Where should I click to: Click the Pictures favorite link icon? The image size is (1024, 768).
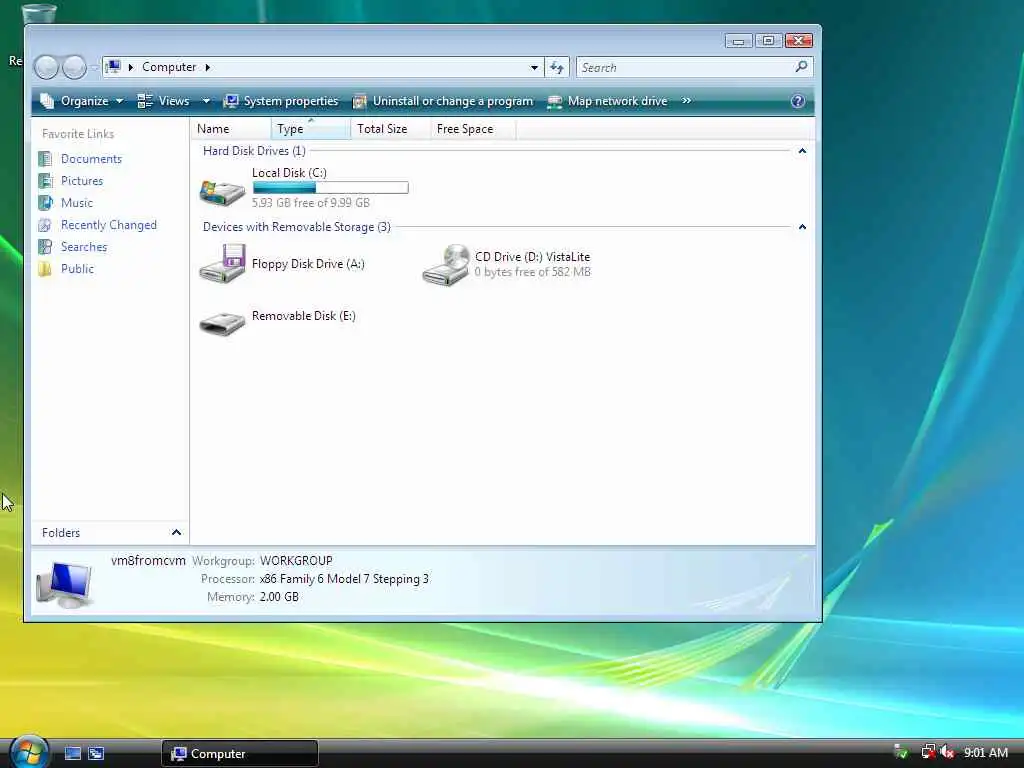tap(45, 181)
